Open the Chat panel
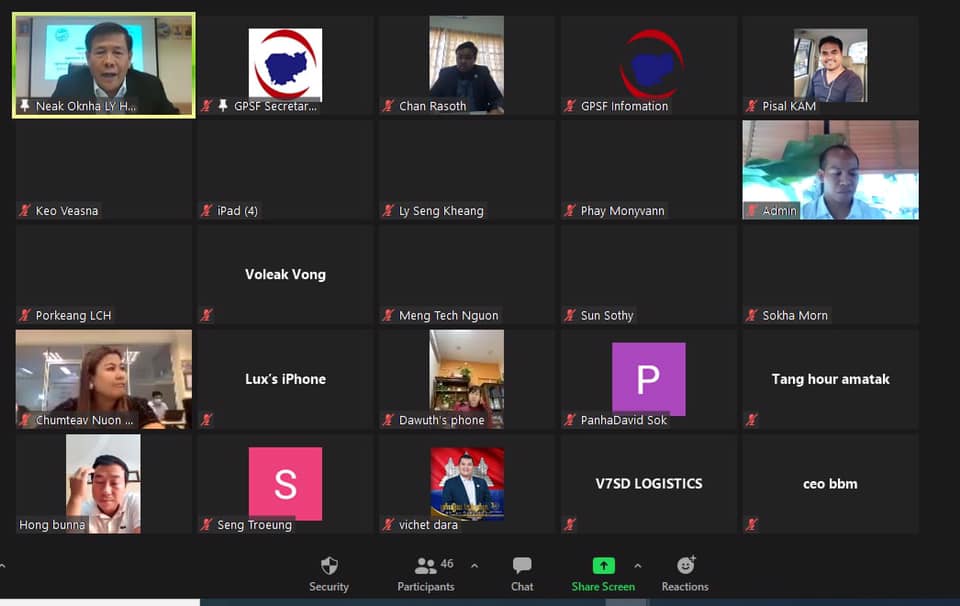Screen dimensions: 960x606 [x=522, y=573]
